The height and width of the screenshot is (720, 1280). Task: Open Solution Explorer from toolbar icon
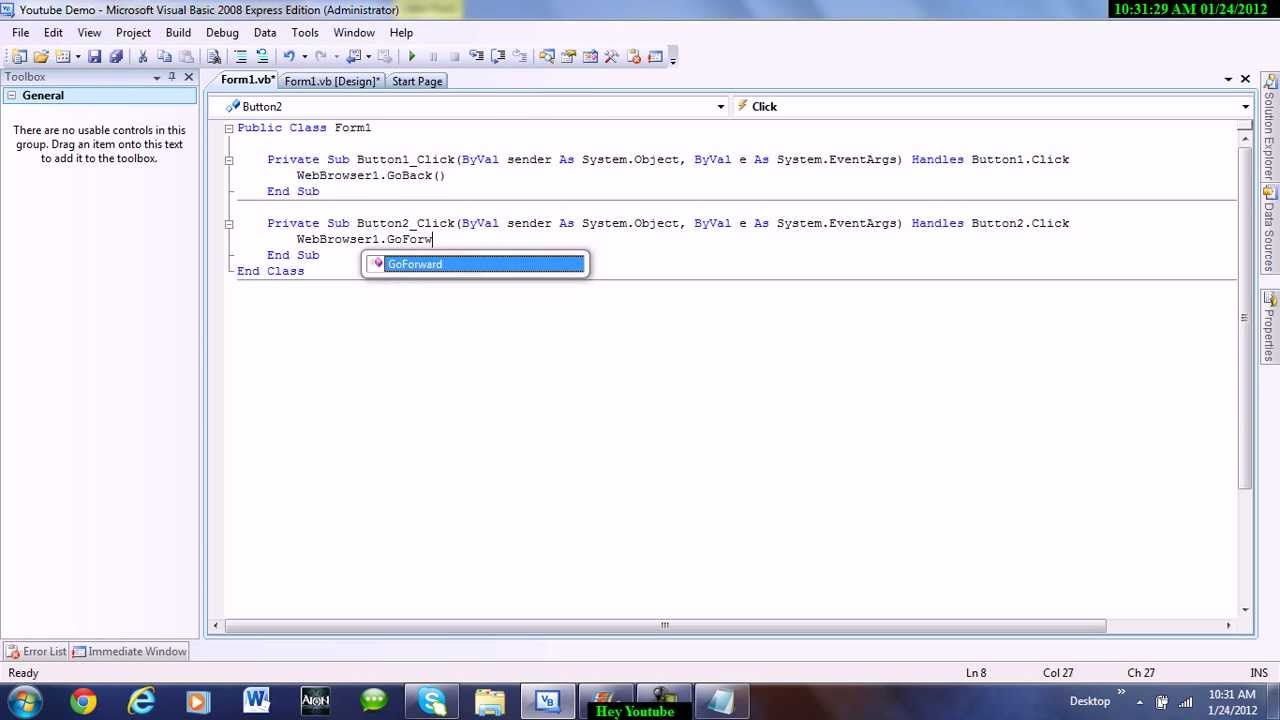[x=546, y=57]
